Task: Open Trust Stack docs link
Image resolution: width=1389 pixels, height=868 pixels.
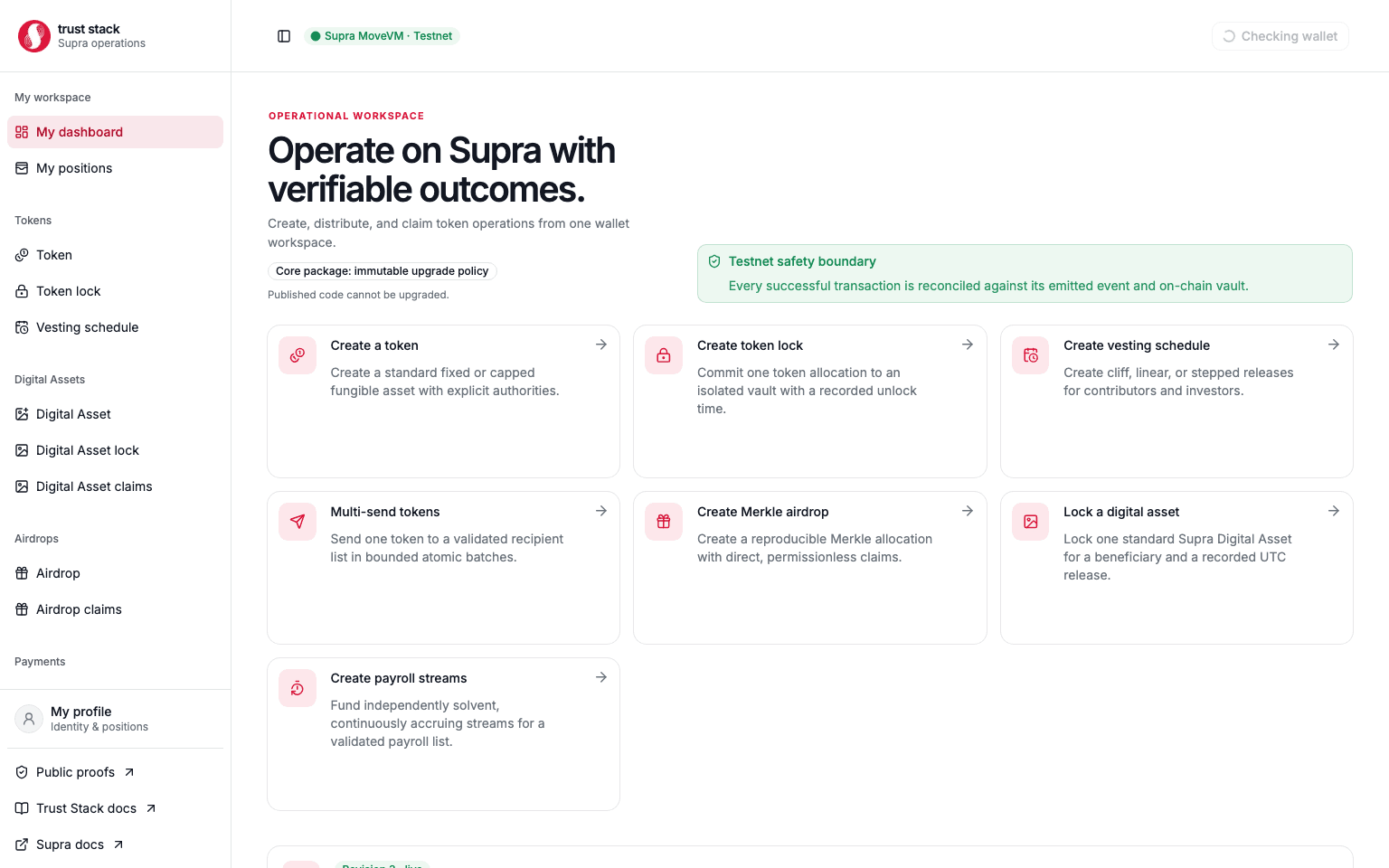Action: [116, 808]
